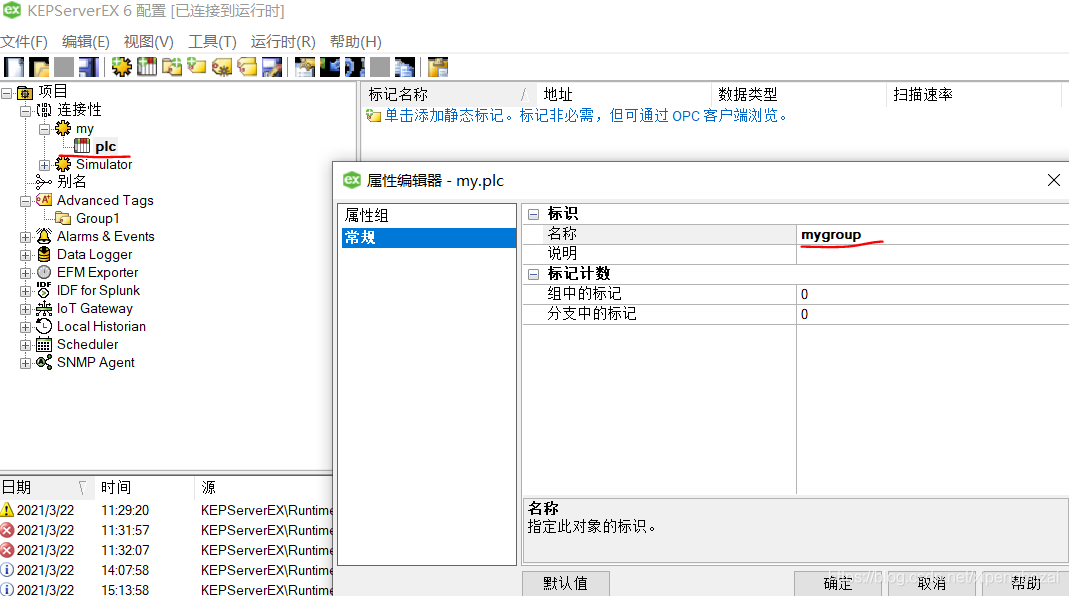This screenshot has height=596, width=1069.
Task: Select the Advanced Tags icon
Action: click(x=44, y=200)
